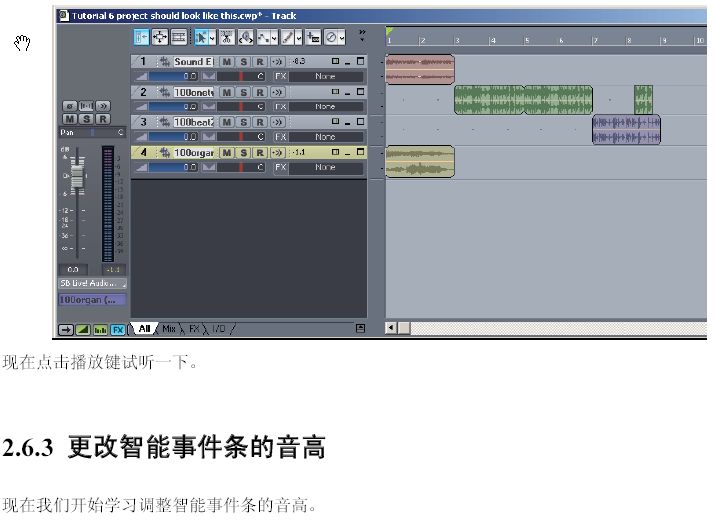Open track 4 FX bin showing None
Screen dimensions: 714x521
click(326, 167)
